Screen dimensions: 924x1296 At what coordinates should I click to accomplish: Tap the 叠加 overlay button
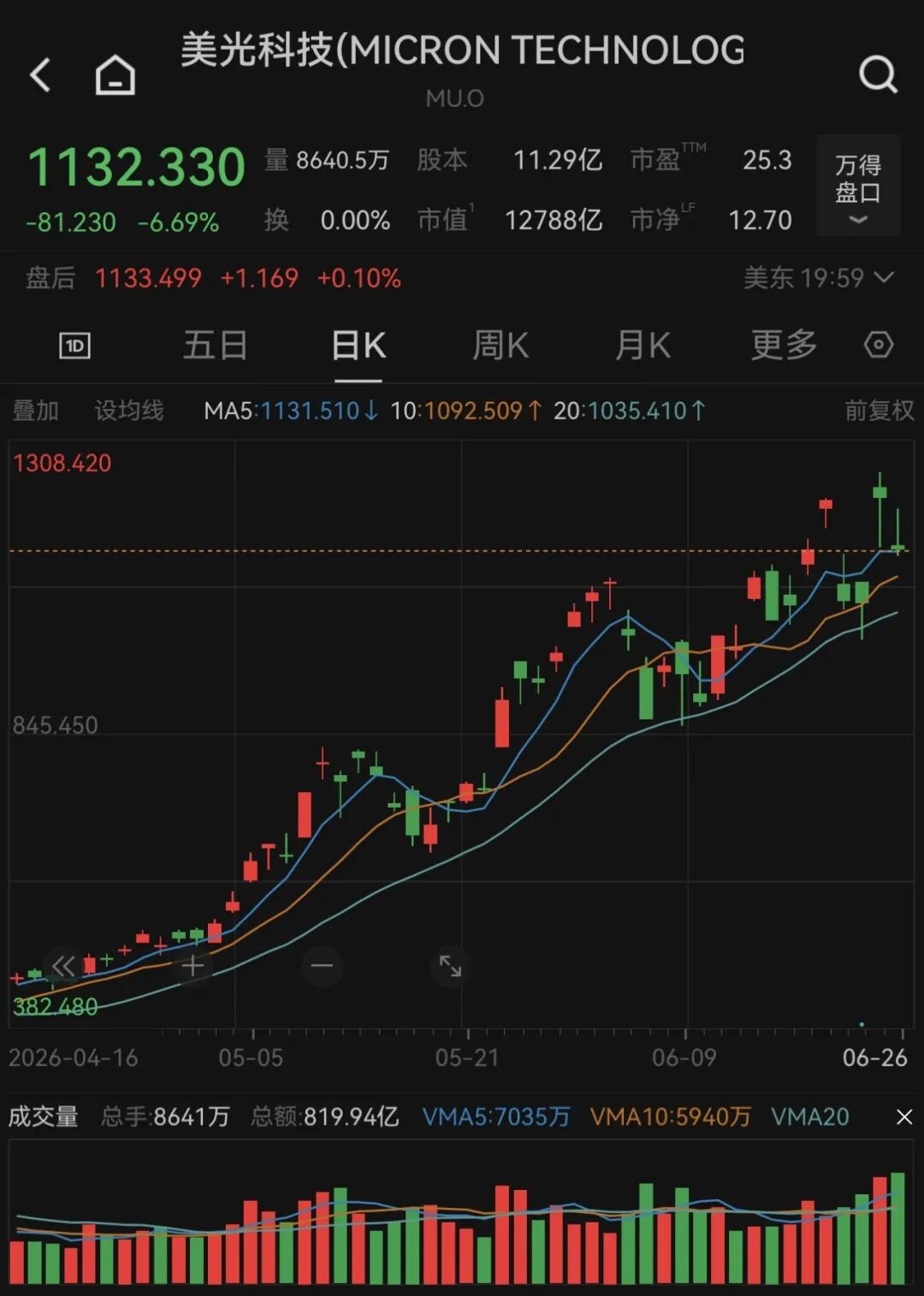point(35,411)
